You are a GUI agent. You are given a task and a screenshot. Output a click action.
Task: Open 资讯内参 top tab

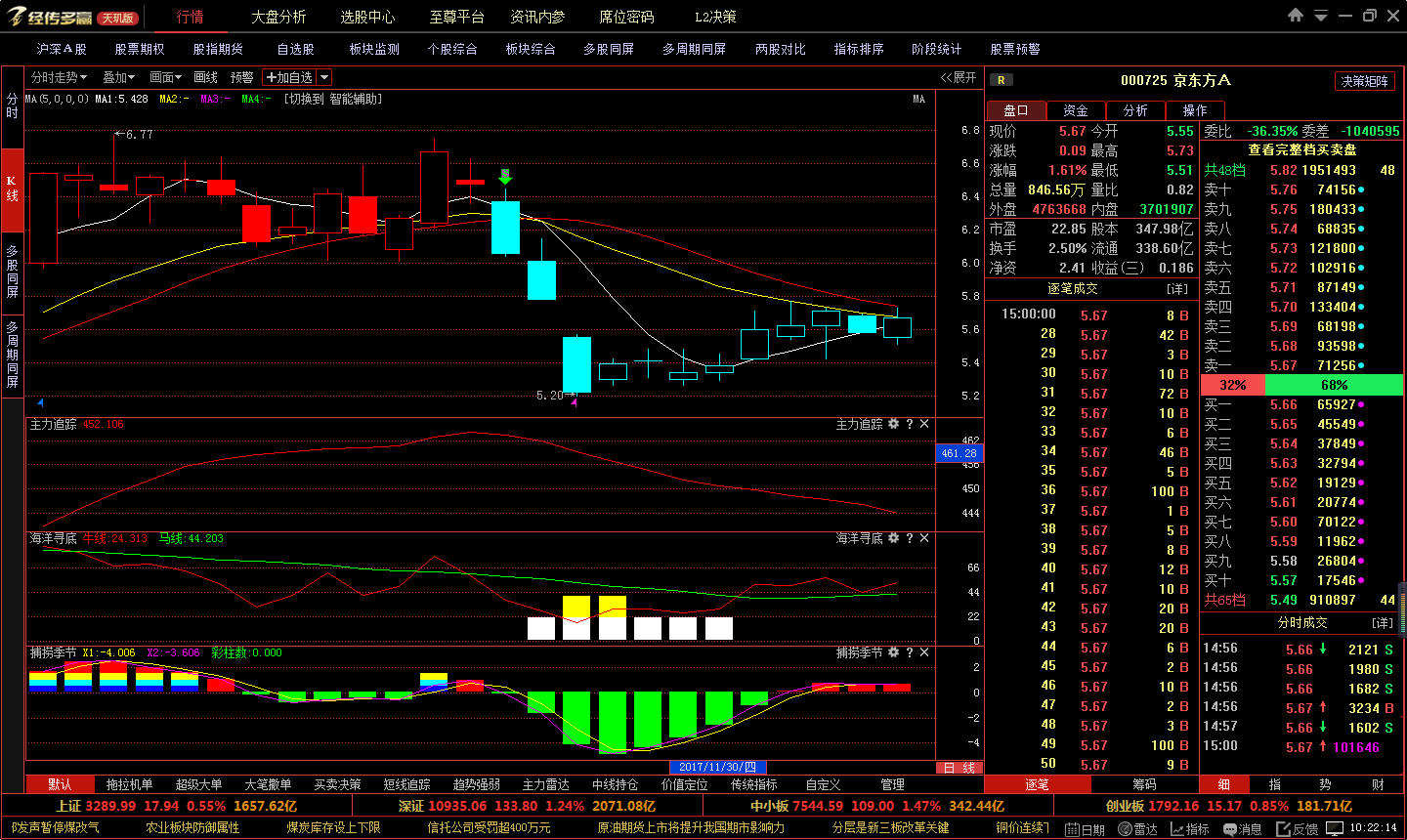click(537, 17)
